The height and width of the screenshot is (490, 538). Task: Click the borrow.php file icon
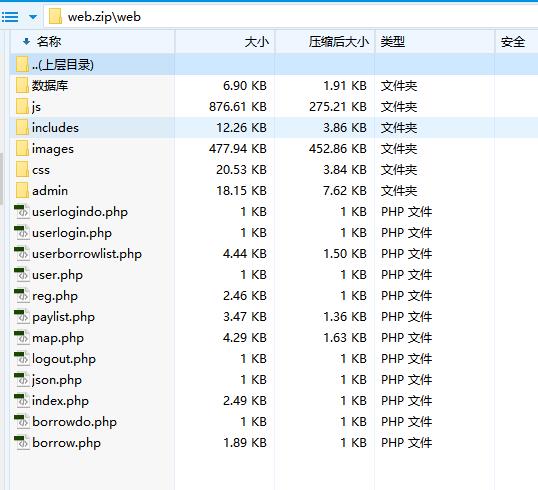click(22, 443)
